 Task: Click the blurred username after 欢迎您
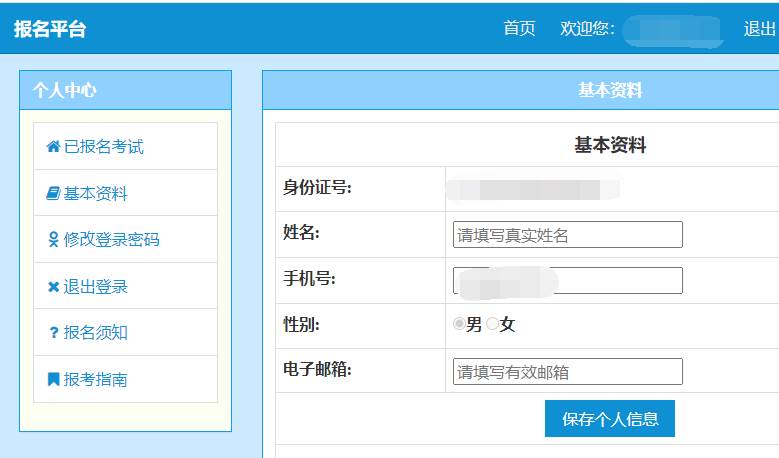coord(672,30)
